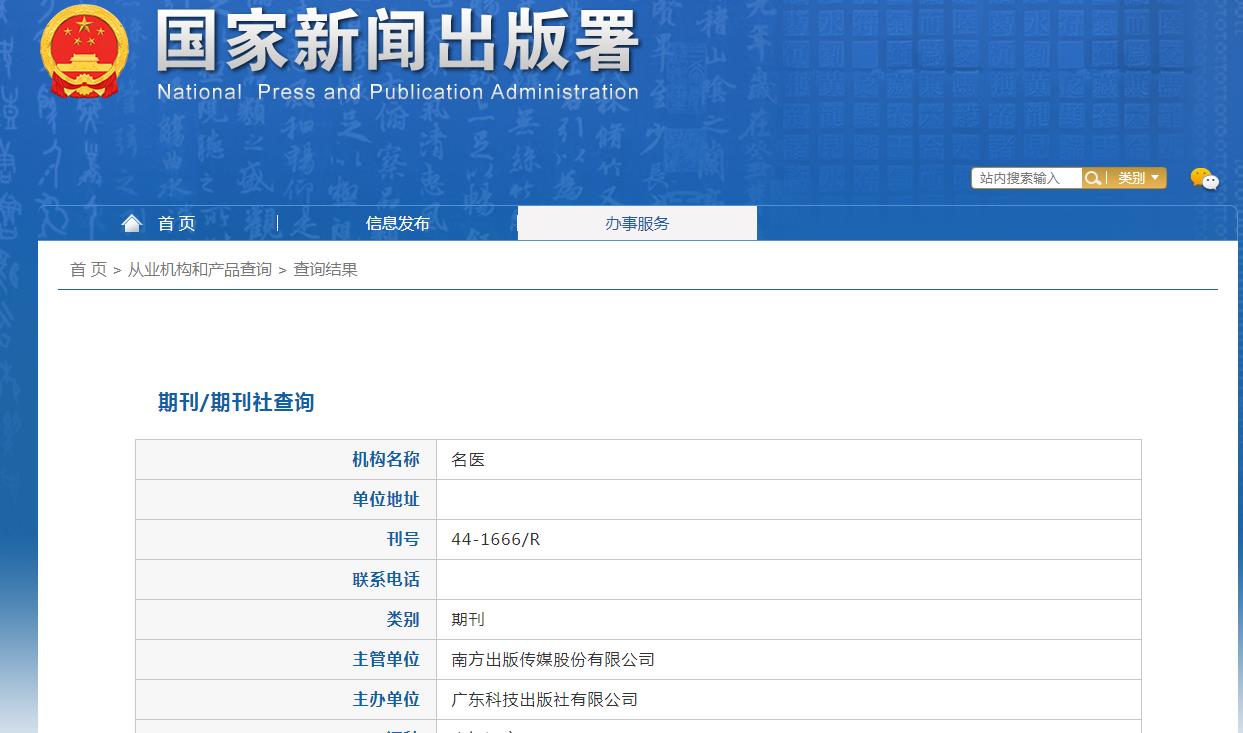
Task: Expand the search category selector
Action: (x=1138, y=178)
